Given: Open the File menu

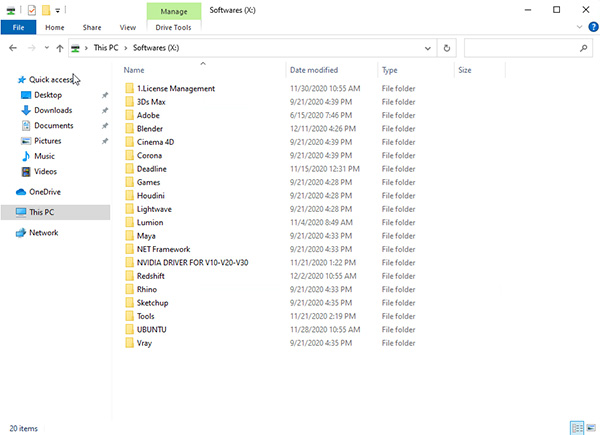Looking at the screenshot, I should 18,28.
